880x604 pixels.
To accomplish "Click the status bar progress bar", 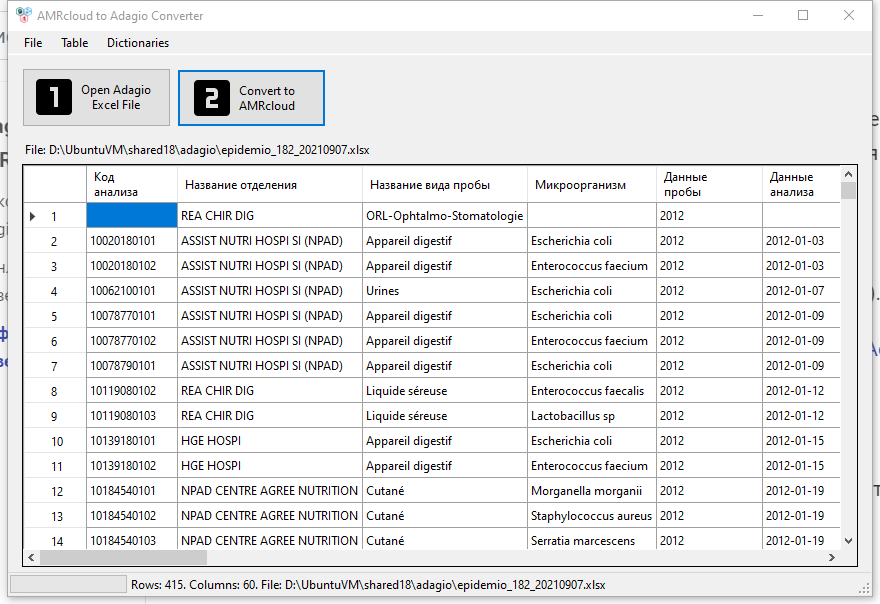I will pos(68,584).
